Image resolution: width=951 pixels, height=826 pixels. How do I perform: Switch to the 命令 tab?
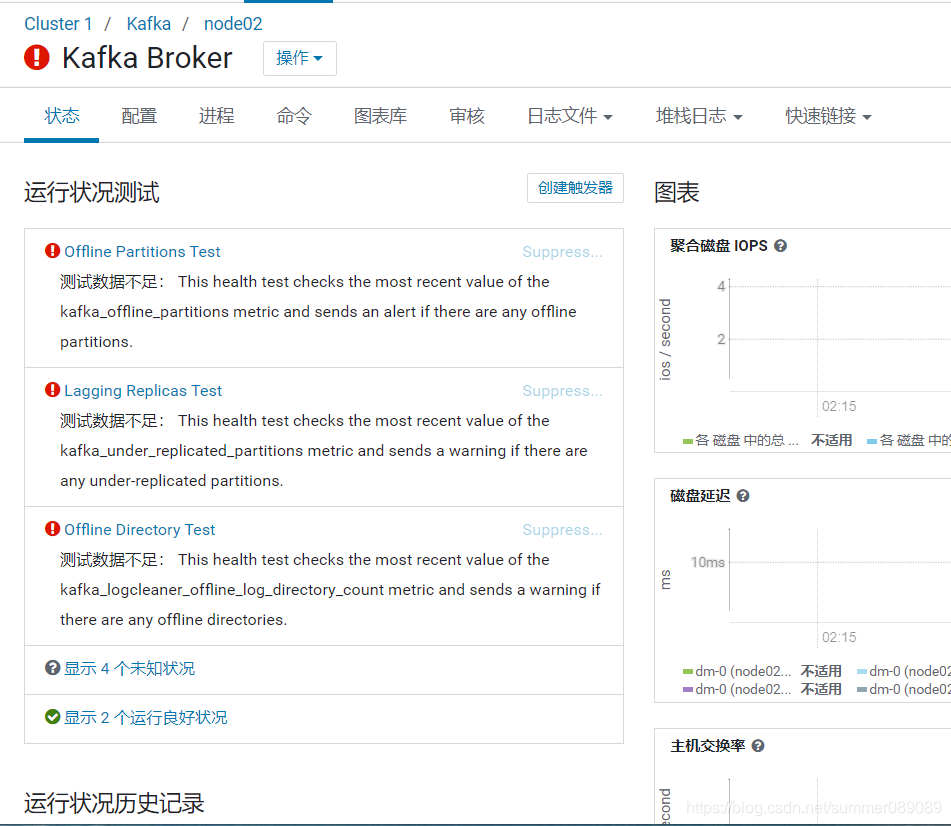coord(294,116)
